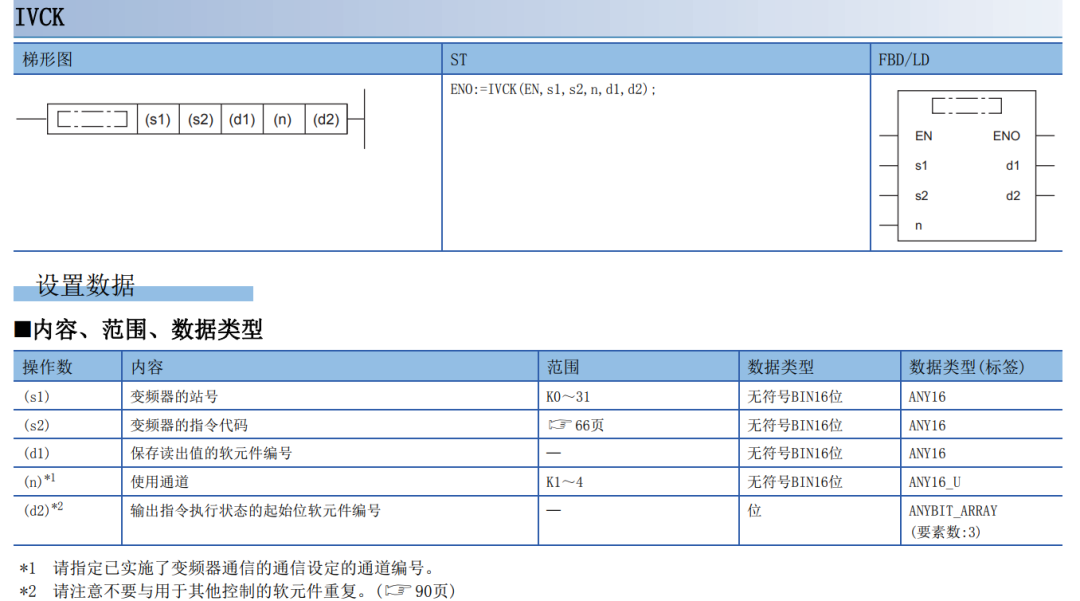Select the (d2) operand box in the ladder diagram

326,120
